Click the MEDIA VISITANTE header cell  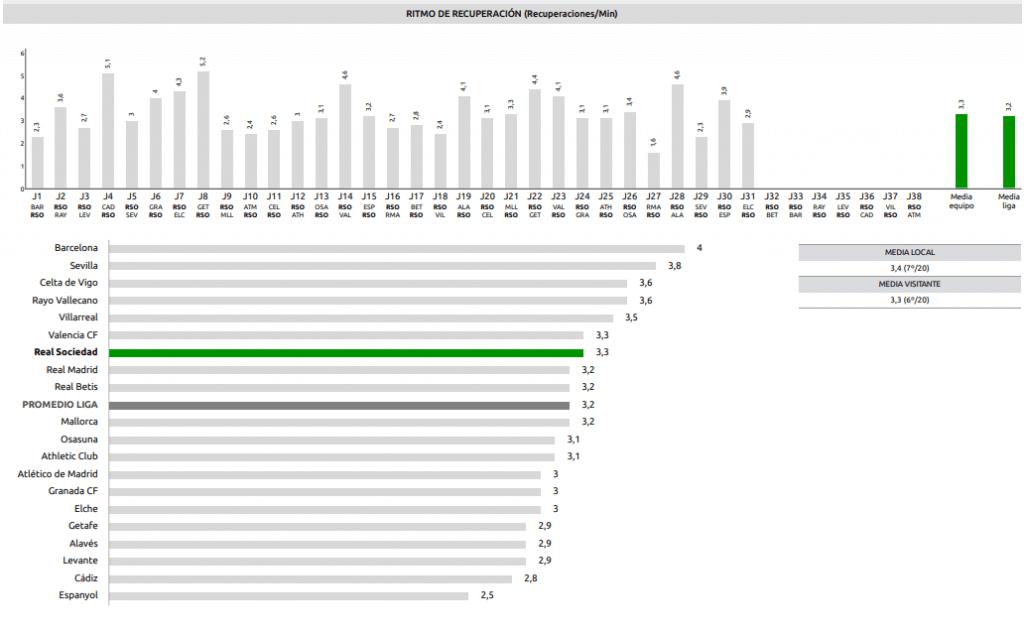click(910, 284)
